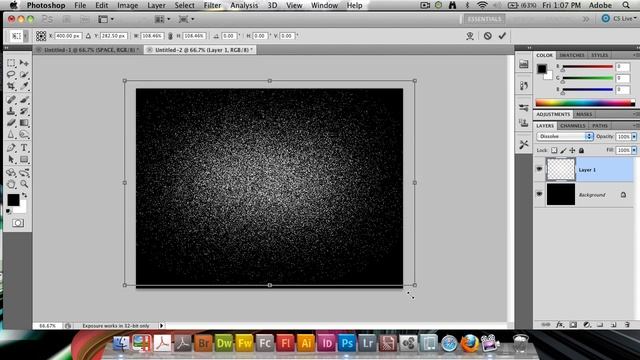The image size is (640, 360).
Task: Reset to default foreground and background colors
Action: pos(9,211)
